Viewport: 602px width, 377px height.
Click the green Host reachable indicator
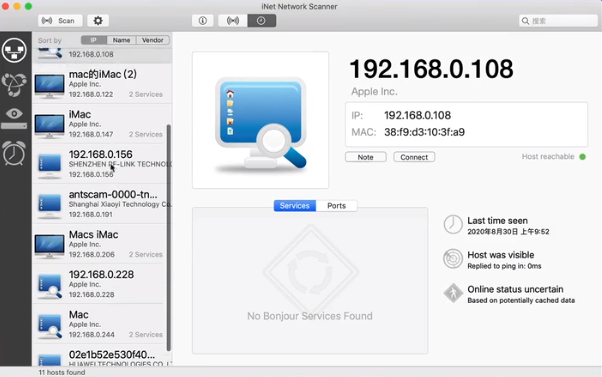click(x=582, y=157)
